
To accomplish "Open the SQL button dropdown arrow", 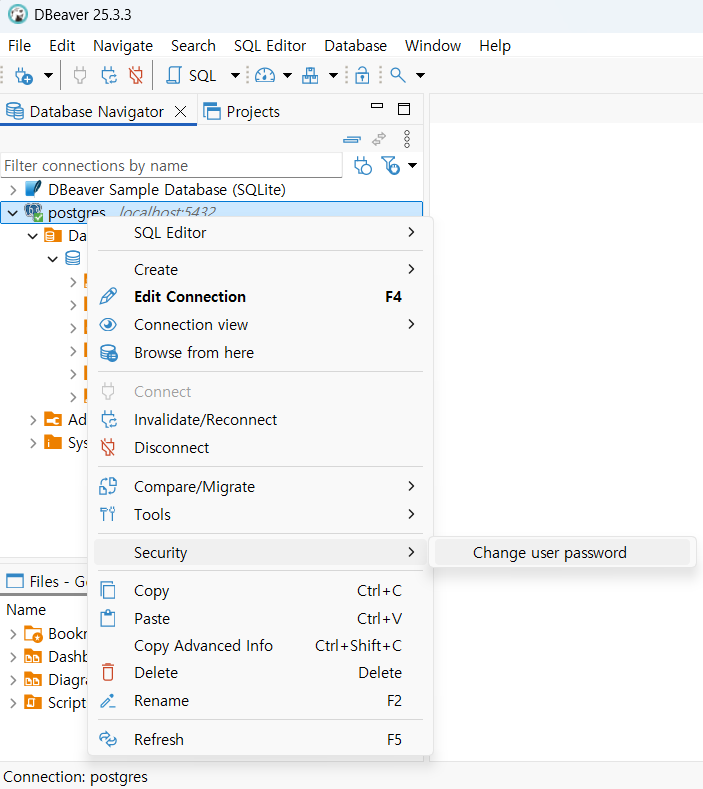I will 235,76.
